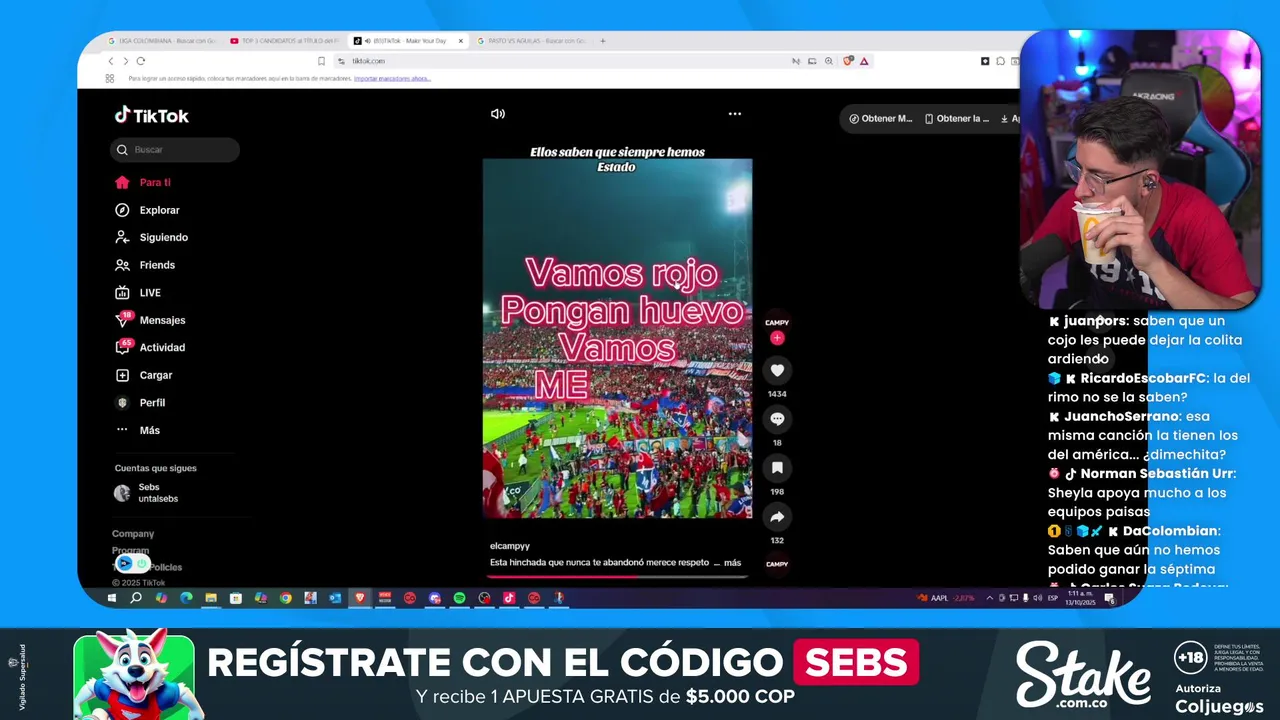Screen dimensions: 1280x720
Task: Open Google Chrome from the taskbar
Action: click(x=286, y=598)
